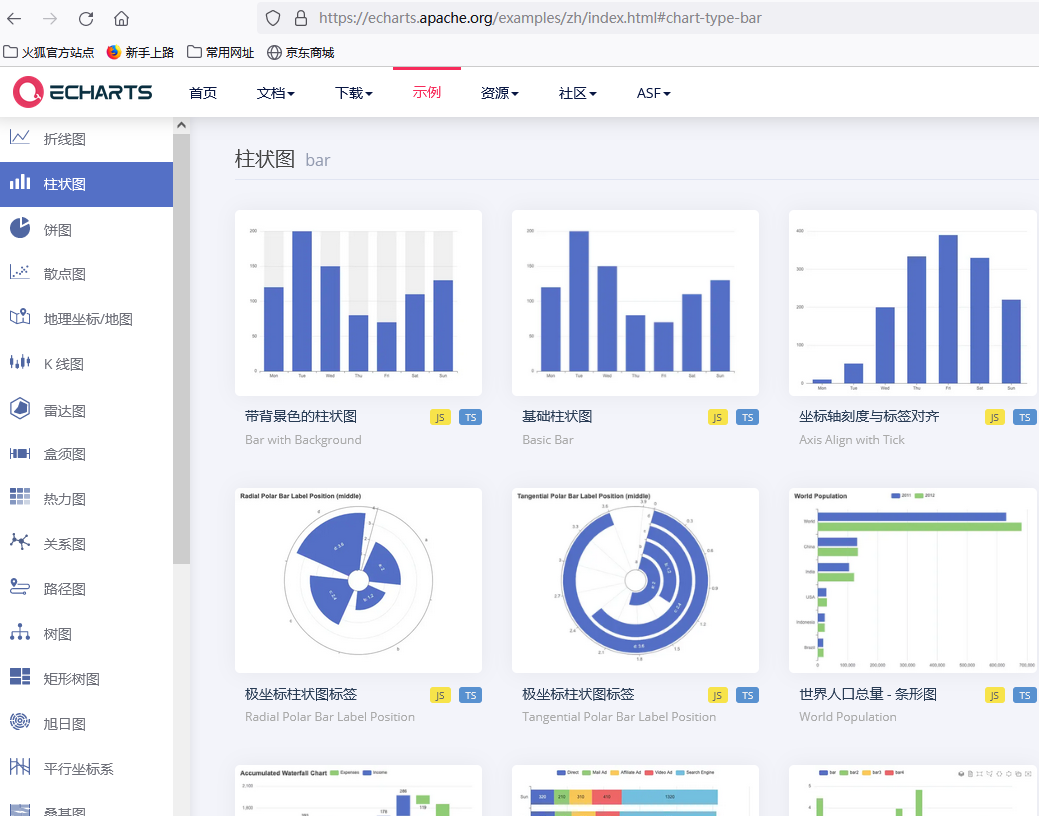This screenshot has width=1039, height=816.
Task: Select the 示例 navigation tab
Action: (x=427, y=92)
